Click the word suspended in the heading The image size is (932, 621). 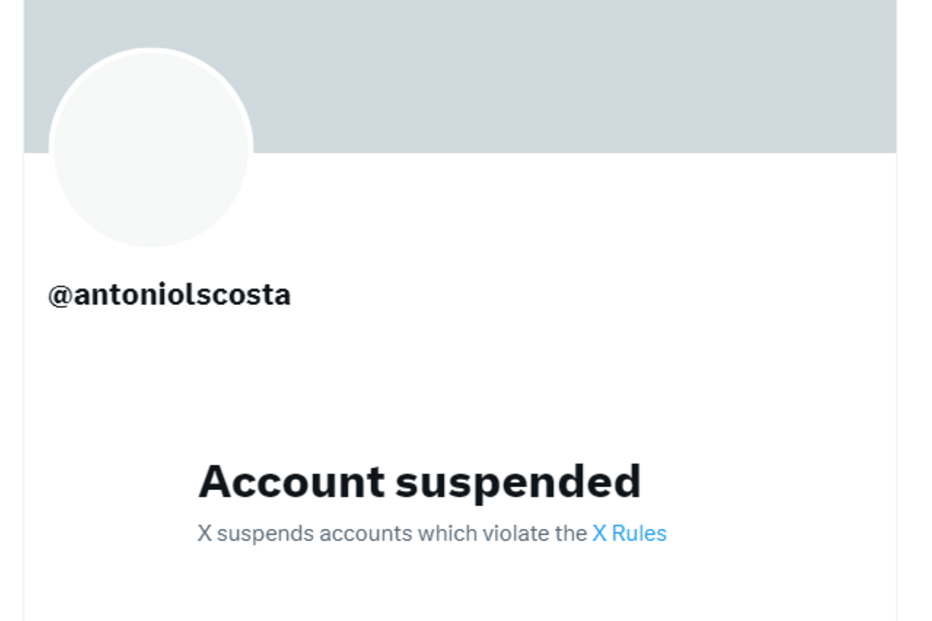point(523,481)
